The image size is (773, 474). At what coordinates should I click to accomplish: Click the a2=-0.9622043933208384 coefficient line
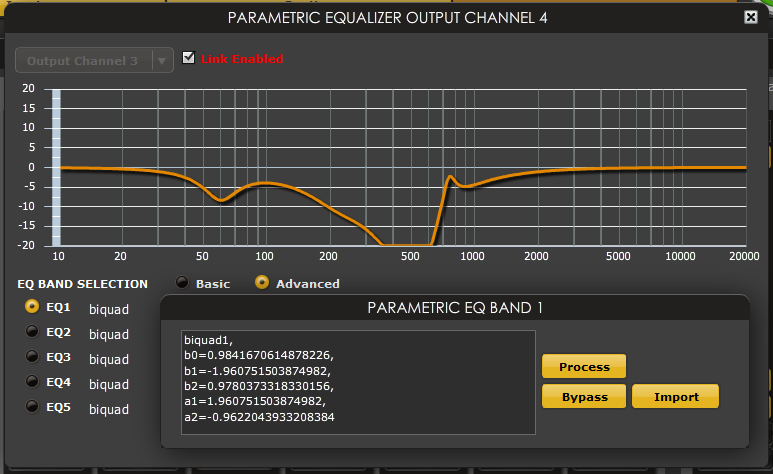coord(259,417)
